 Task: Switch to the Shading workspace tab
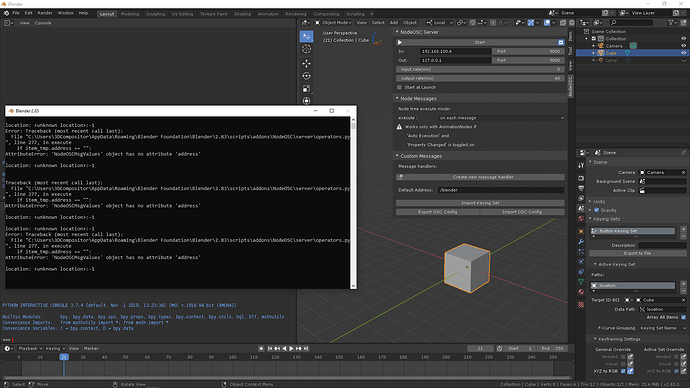(x=242, y=14)
